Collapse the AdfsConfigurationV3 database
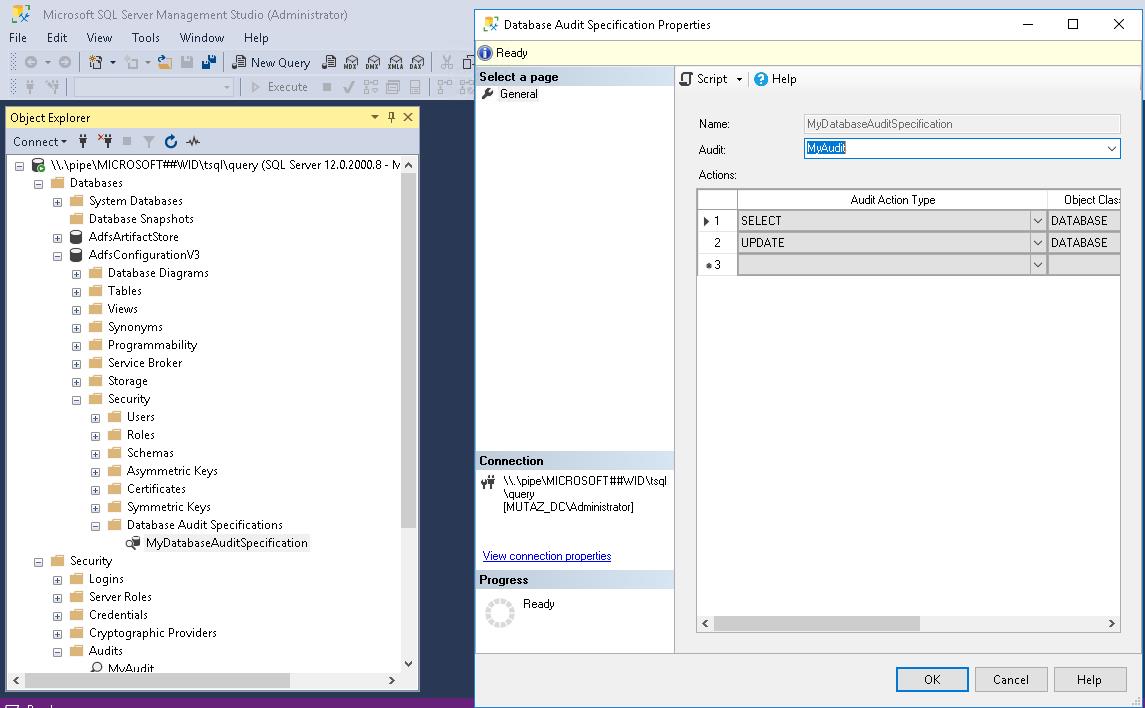 [58, 255]
